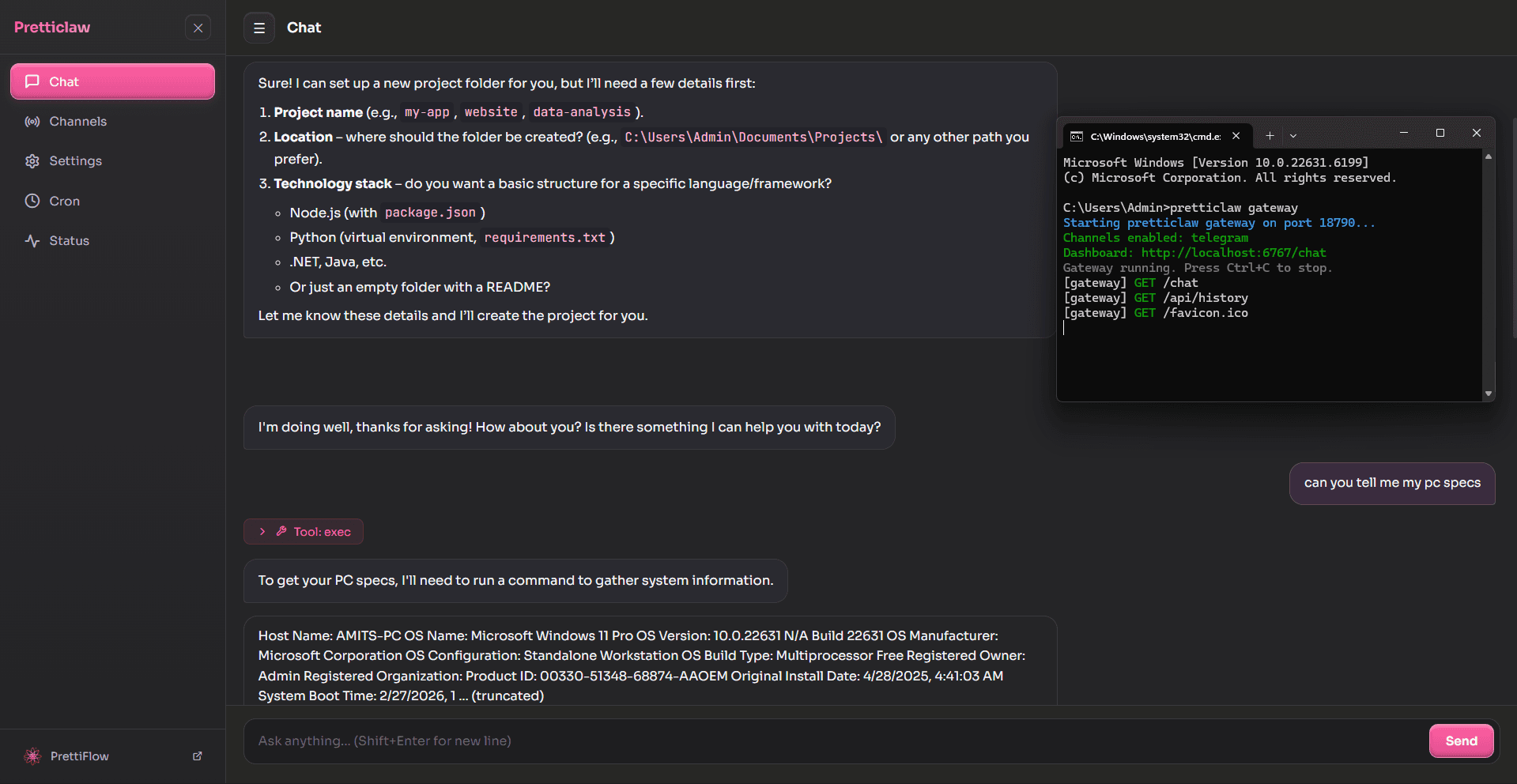
Task: Open PrettiFlow external link icon
Action: click(198, 756)
